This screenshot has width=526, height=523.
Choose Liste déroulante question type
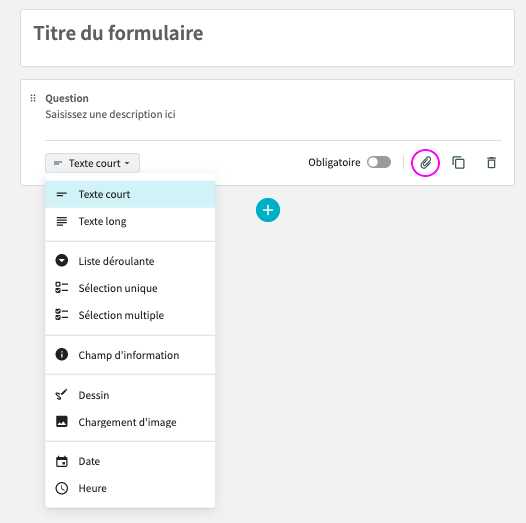tap(130, 261)
